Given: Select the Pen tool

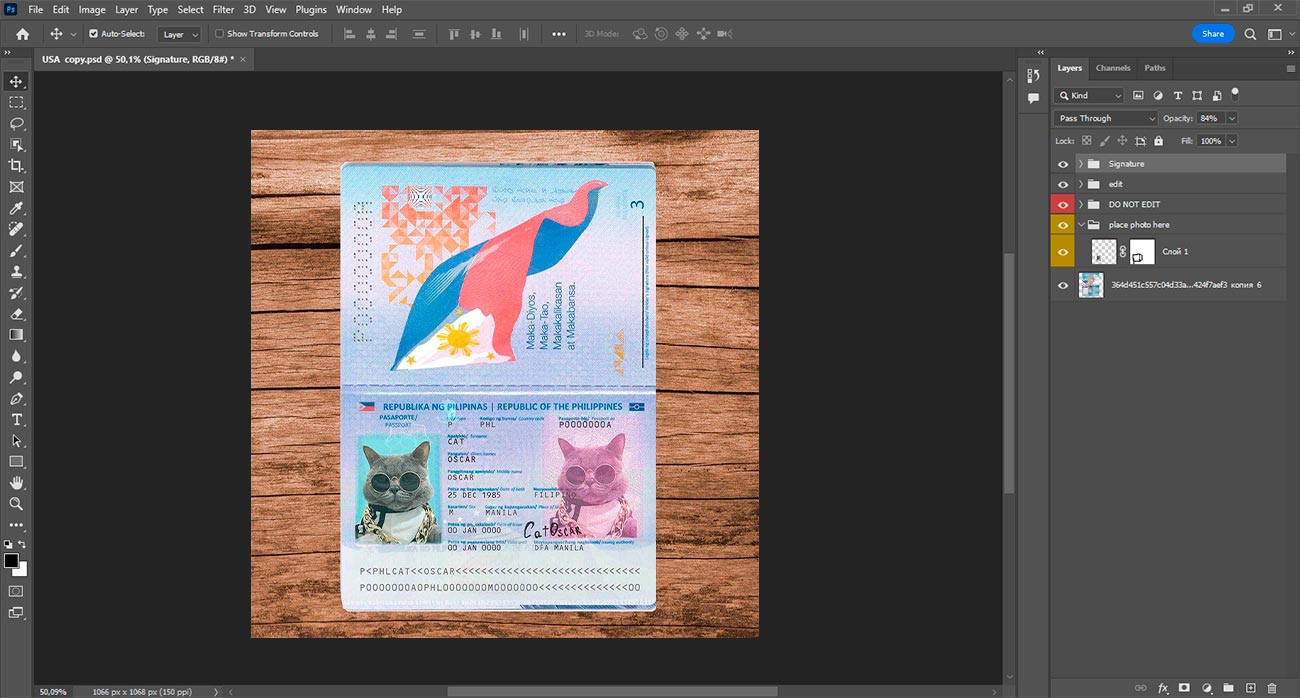Looking at the screenshot, I should click(x=16, y=398).
